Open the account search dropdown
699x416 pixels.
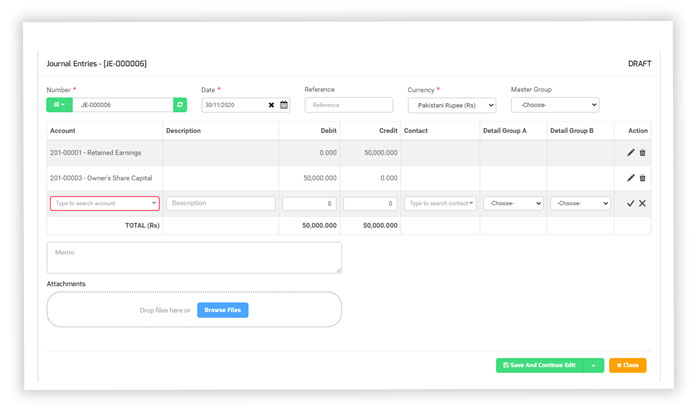click(x=104, y=203)
